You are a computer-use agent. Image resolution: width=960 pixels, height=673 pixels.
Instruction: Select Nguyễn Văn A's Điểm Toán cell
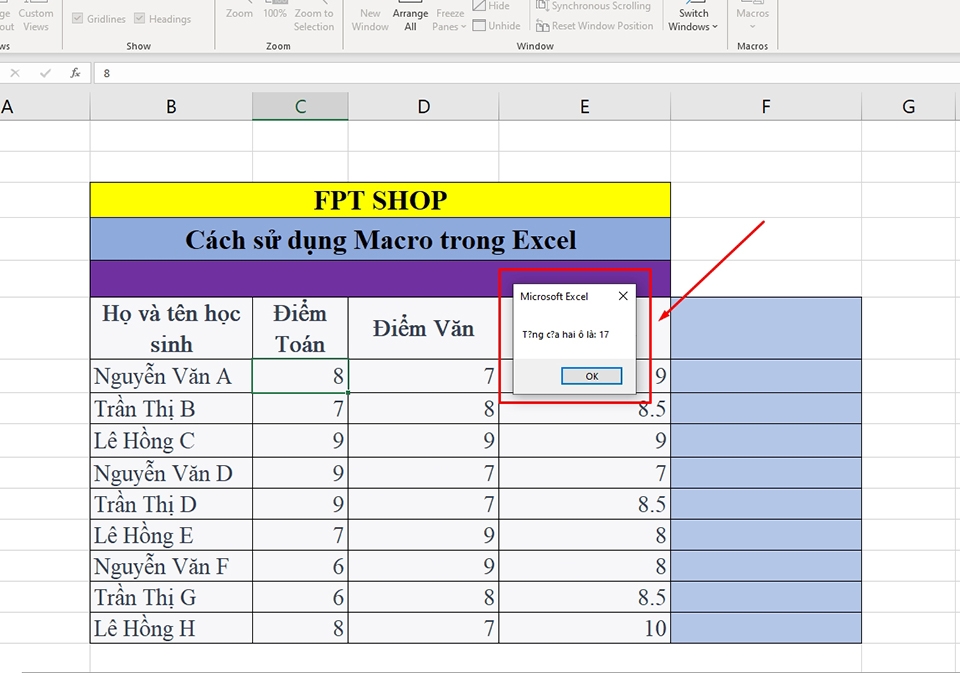[x=300, y=376]
